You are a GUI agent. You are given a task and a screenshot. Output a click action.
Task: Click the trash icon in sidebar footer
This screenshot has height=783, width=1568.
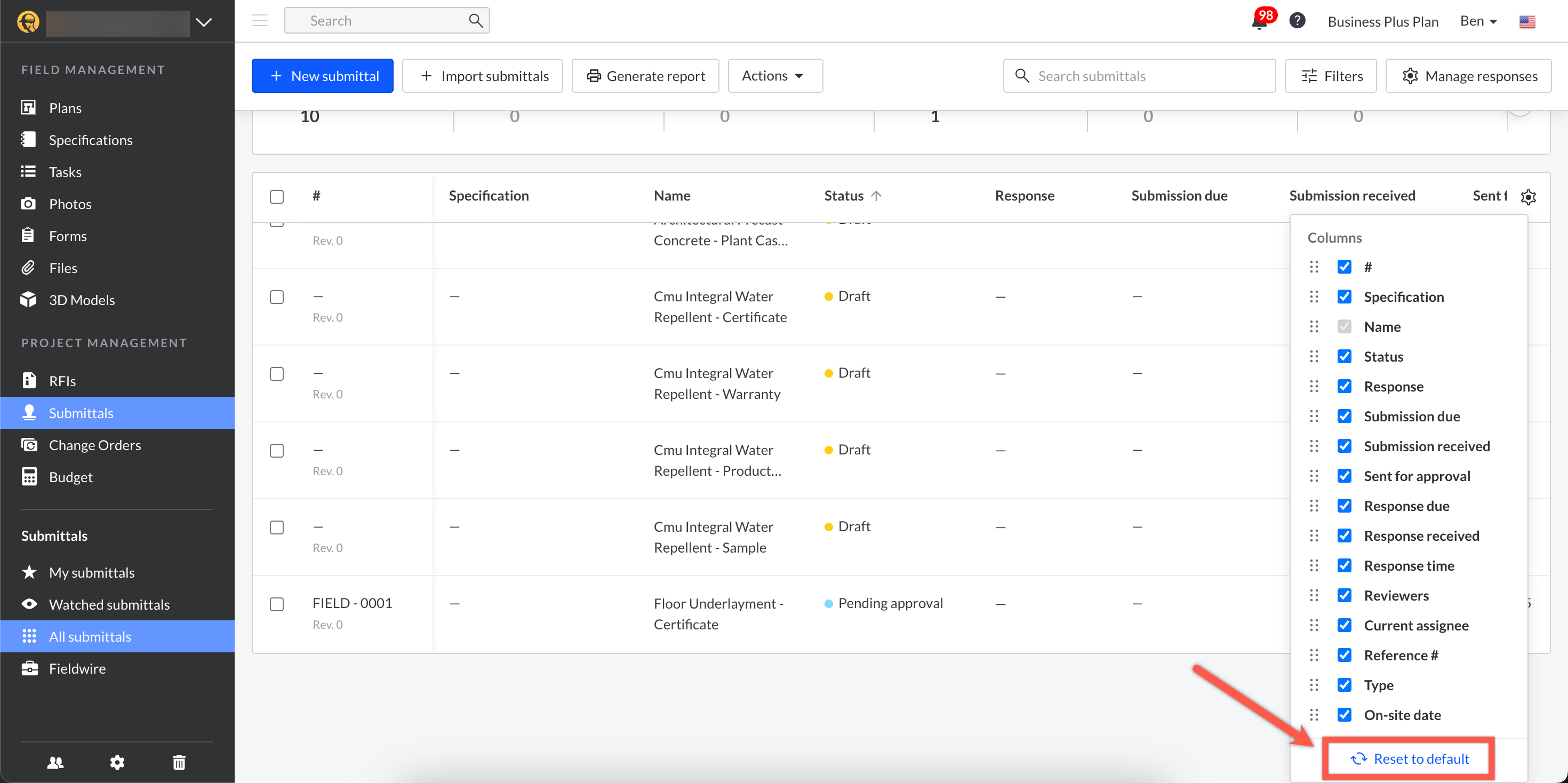click(x=179, y=762)
